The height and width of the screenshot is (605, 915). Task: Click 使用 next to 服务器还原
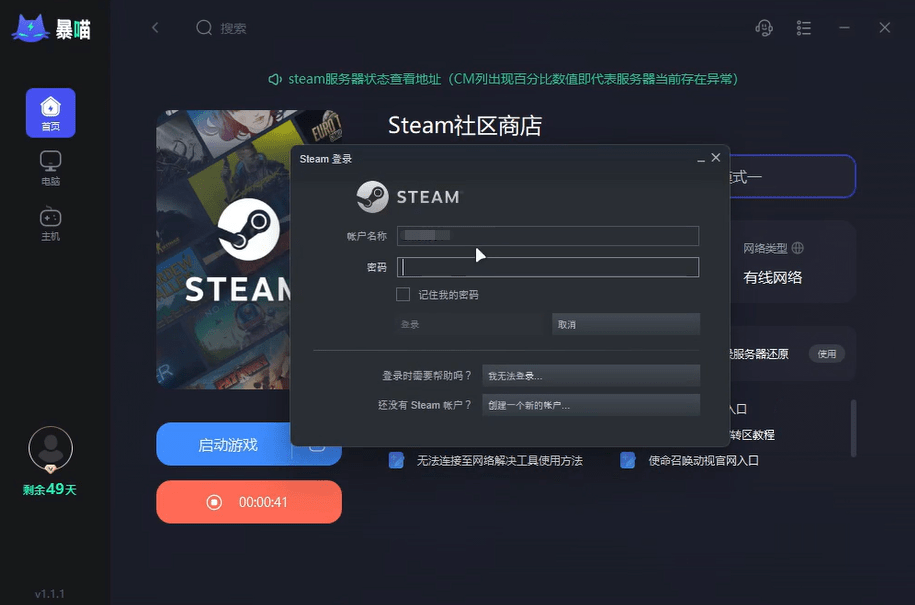pos(827,353)
